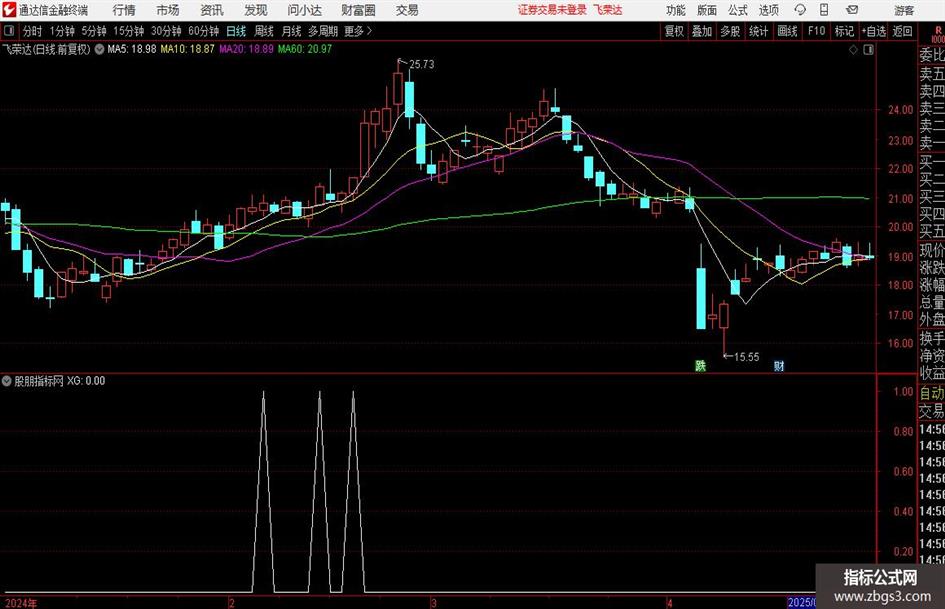Switch to 月线 monthly period
The width and height of the screenshot is (945, 609).
tap(291, 31)
